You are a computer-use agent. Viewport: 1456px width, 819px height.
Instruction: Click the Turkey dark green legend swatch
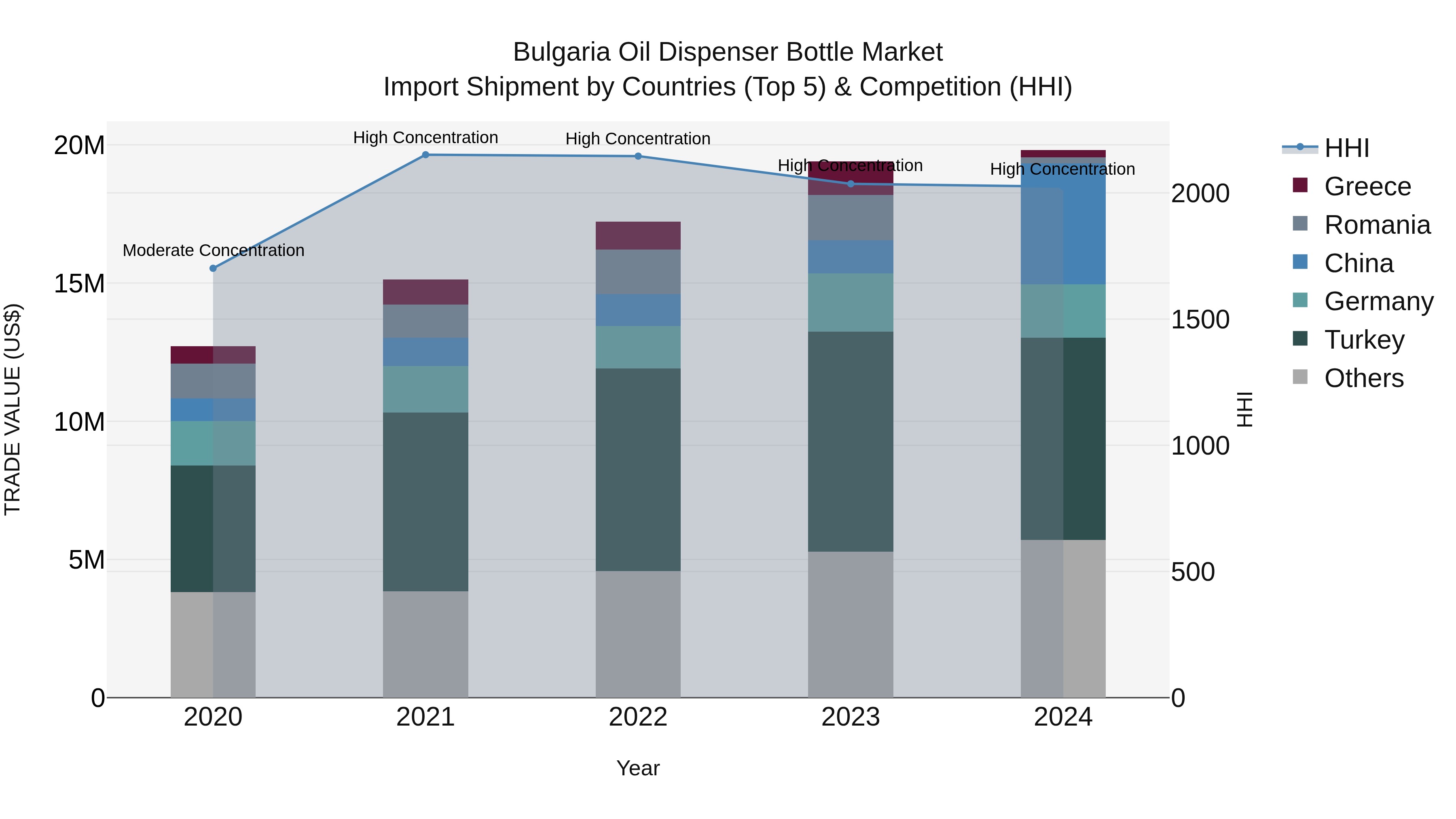pos(1300,338)
